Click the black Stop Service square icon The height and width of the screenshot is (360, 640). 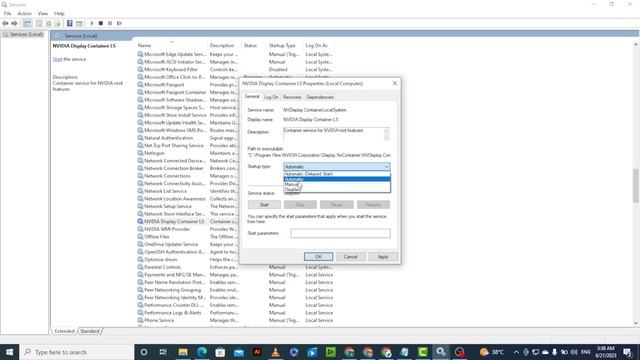tap(101, 23)
